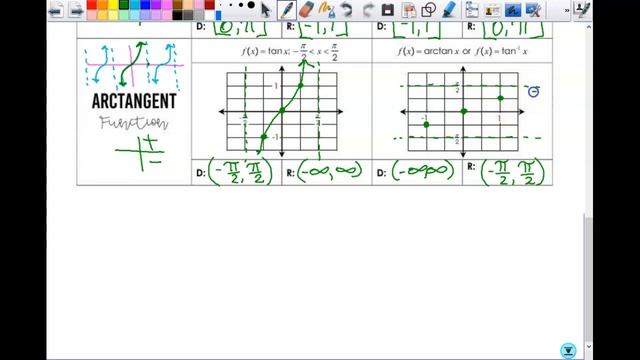This screenshot has width=640, height=360.
Task: Undo the last stroke
Action: pyautogui.click(x=347, y=10)
